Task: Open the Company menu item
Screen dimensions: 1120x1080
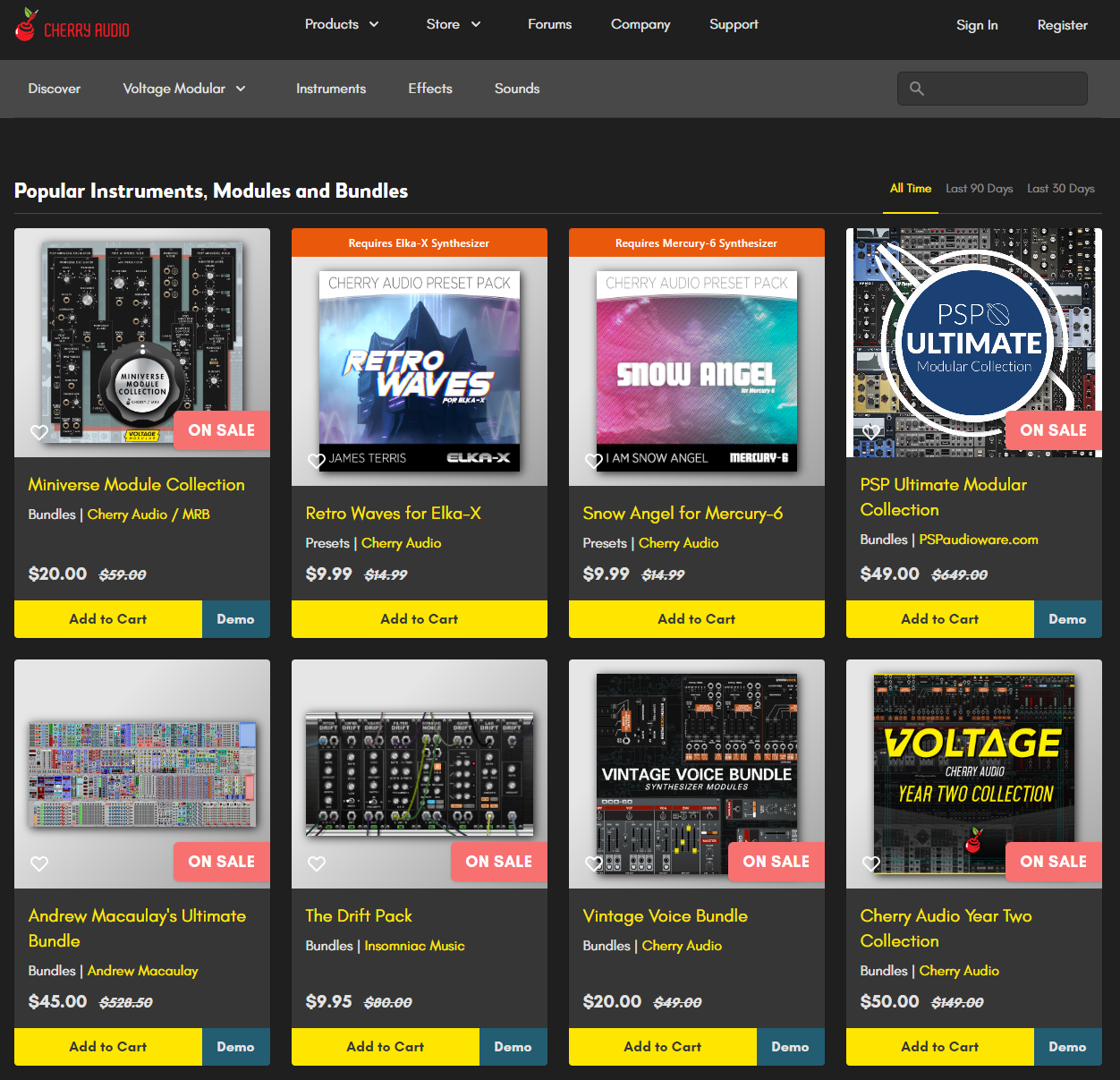Action: (x=641, y=24)
